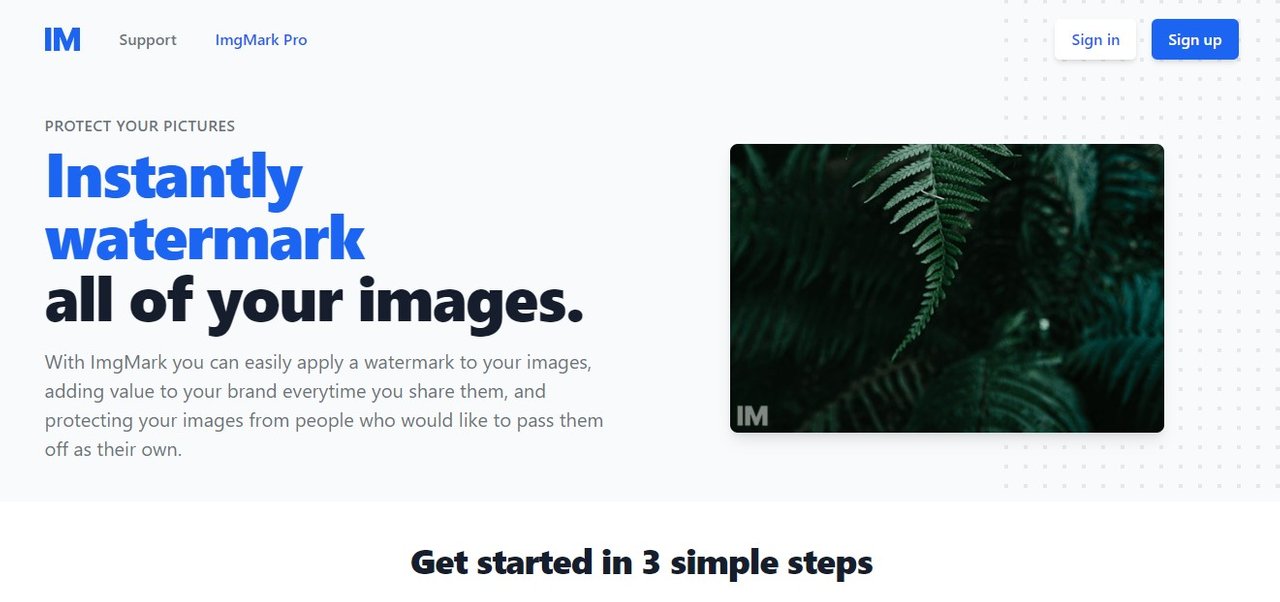Click the PROTECT YOUR PICTURES label

click(140, 126)
